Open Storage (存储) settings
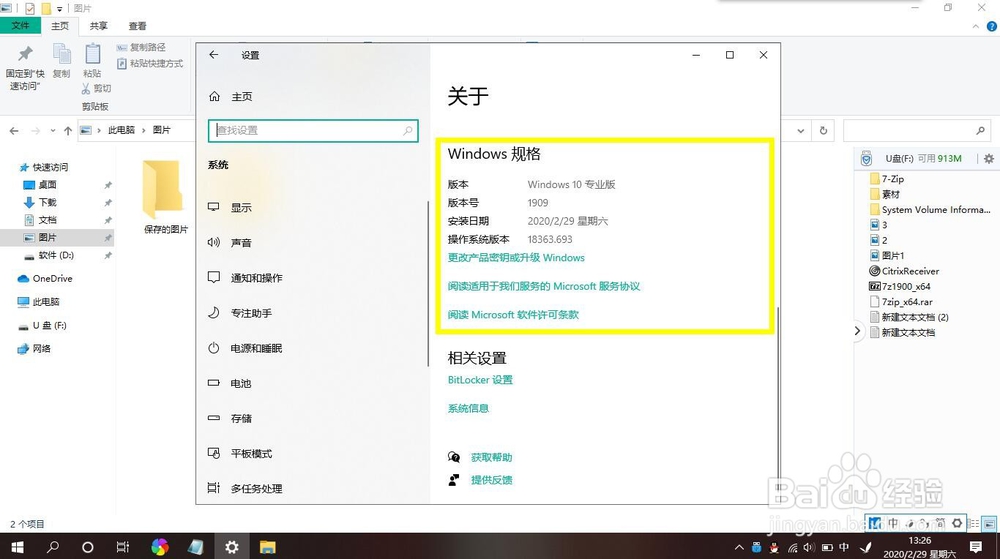Screen dimensions: 1000x559 (230, 418)
